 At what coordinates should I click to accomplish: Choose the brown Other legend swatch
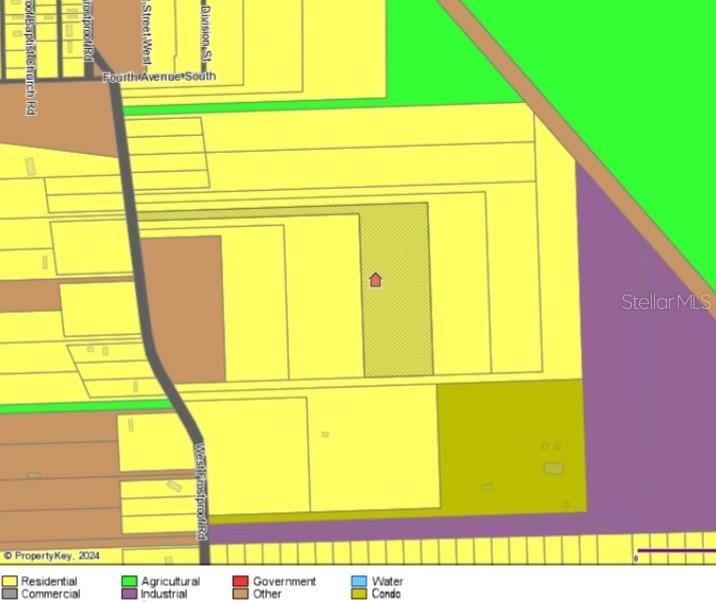click(x=240, y=594)
